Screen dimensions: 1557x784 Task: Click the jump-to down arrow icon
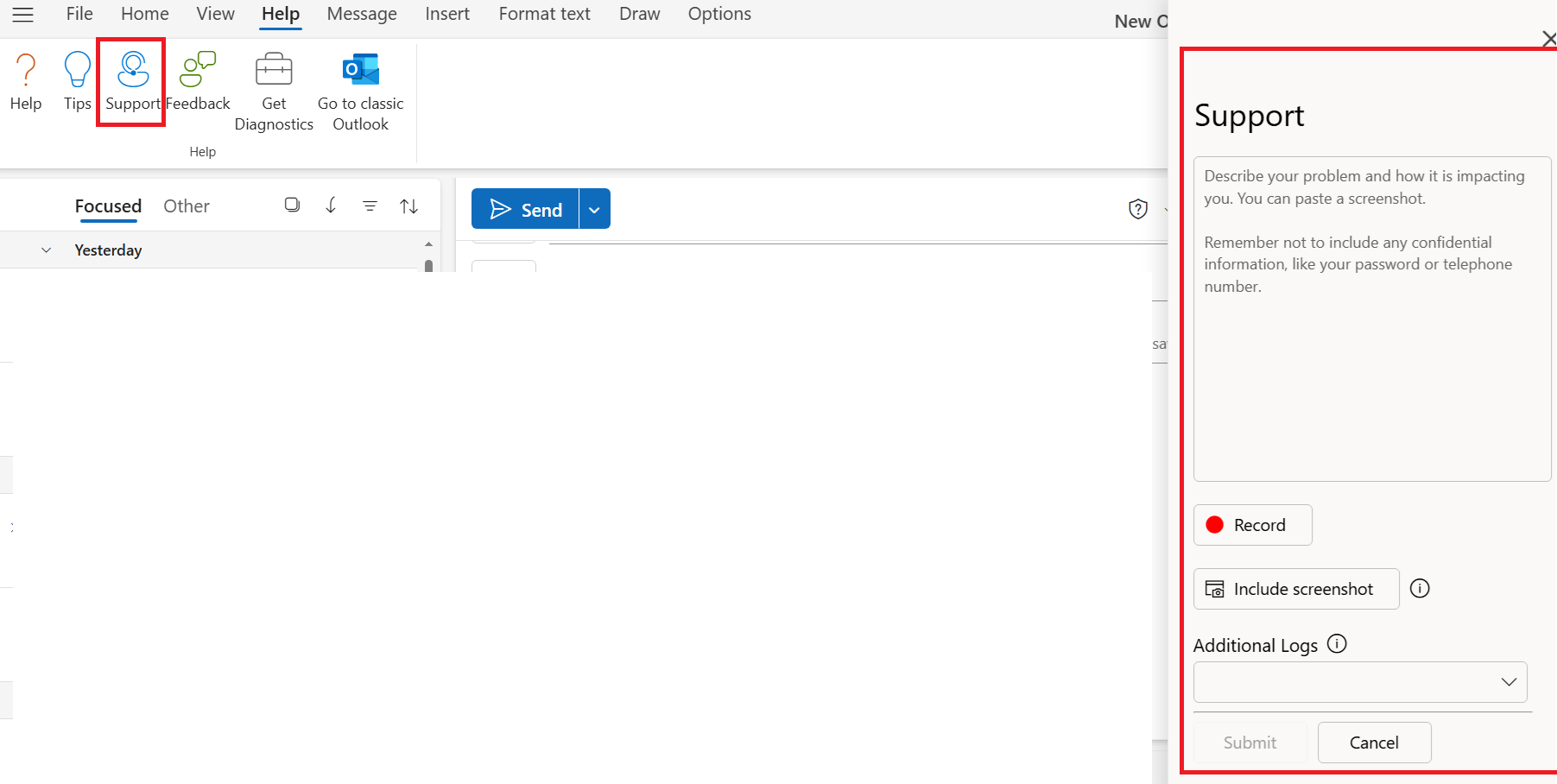pyautogui.click(x=331, y=205)
